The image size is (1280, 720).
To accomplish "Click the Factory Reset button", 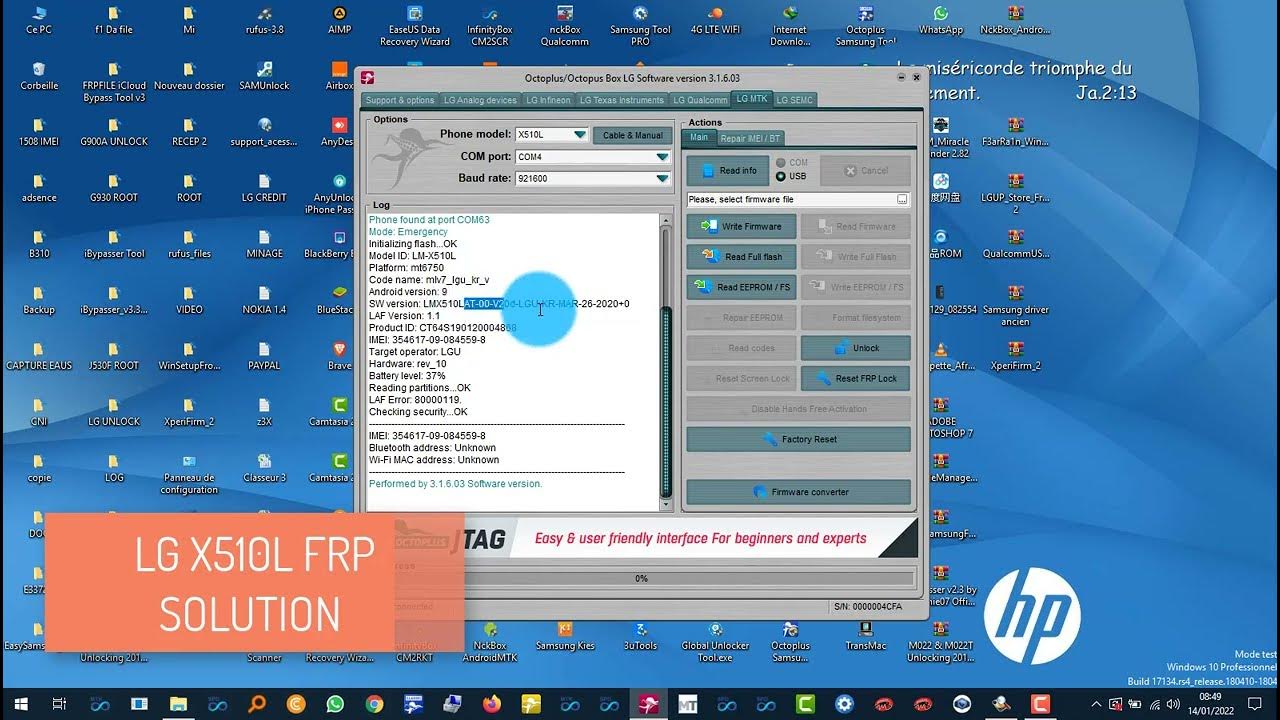I will (x=799, y=439).
